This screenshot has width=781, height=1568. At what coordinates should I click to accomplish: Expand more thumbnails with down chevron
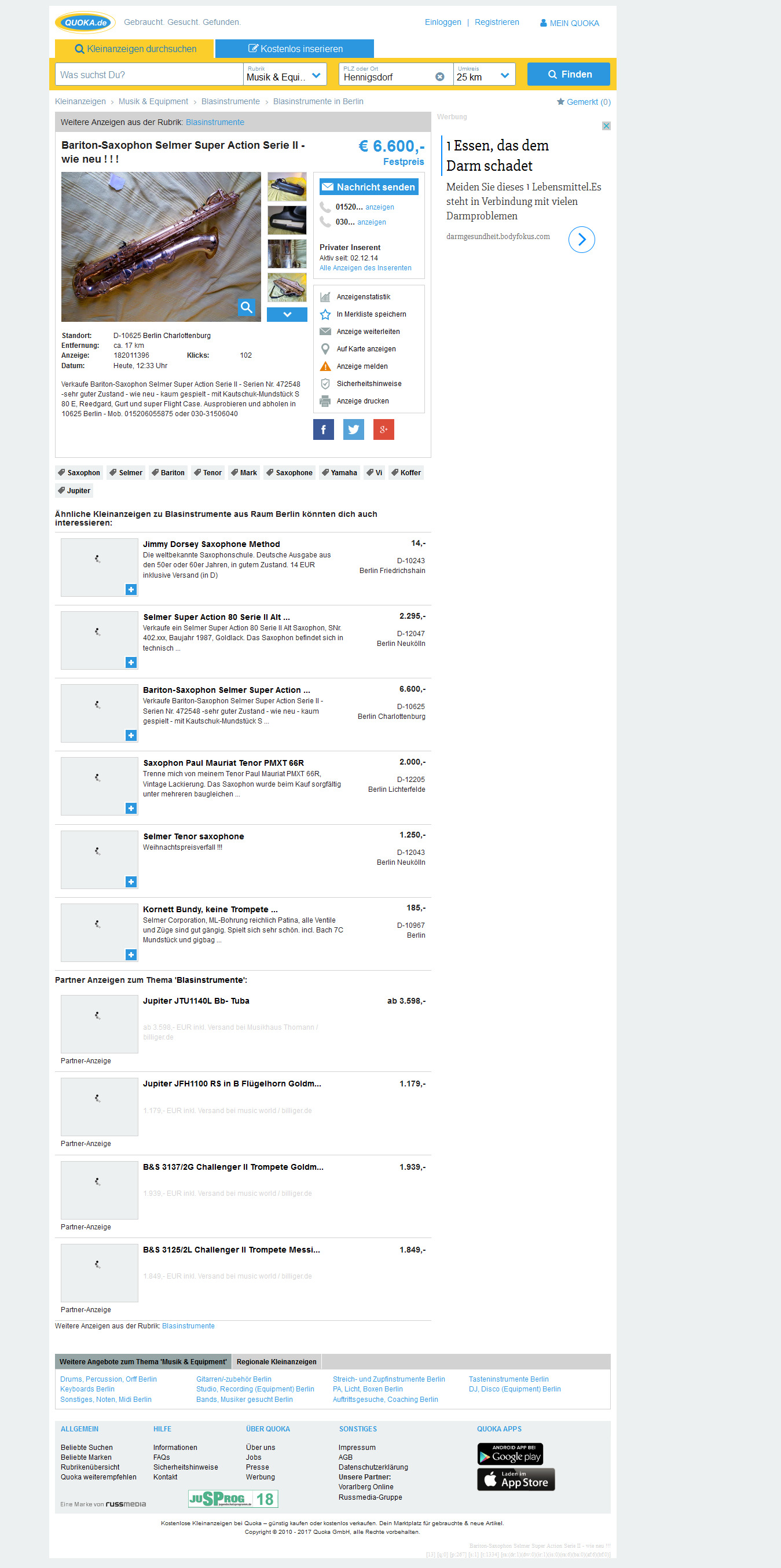(287, 315)
